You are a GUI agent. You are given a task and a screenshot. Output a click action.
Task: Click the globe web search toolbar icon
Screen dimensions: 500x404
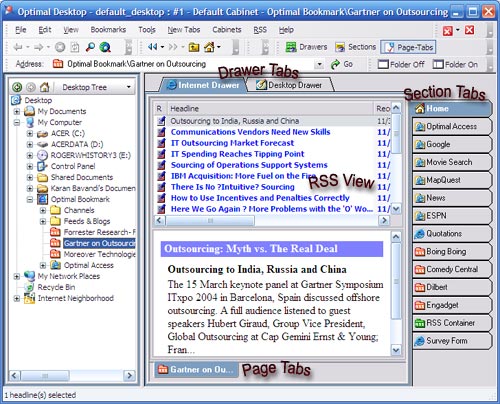(x=105, y=47)
